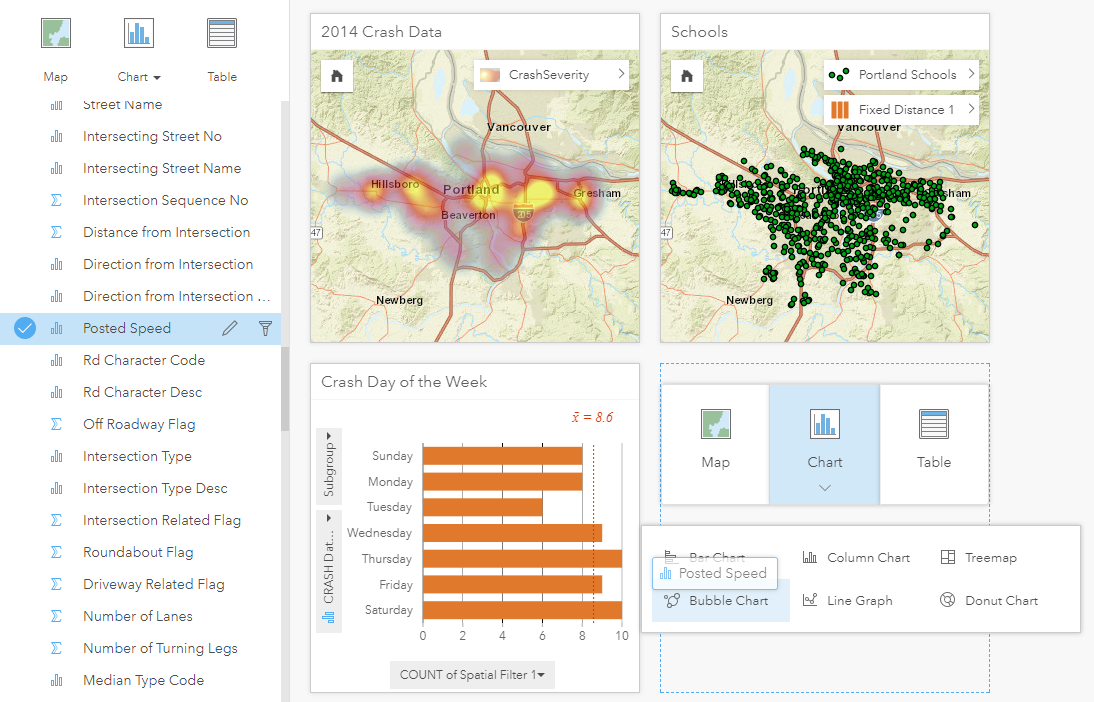Expand the CrashSeverity layer legend
The height and width of the screenshot is (702, 1094).
(620, 74)
